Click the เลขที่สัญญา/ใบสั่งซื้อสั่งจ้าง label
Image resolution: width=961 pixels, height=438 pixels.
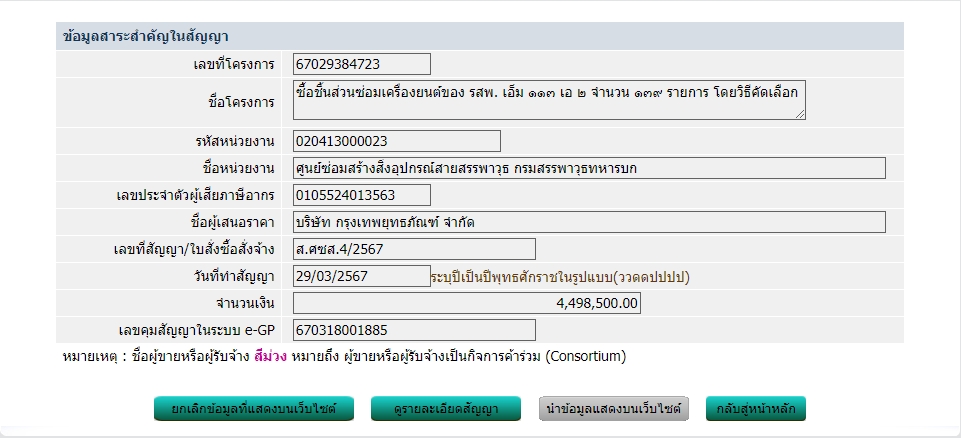click(196, 249)
